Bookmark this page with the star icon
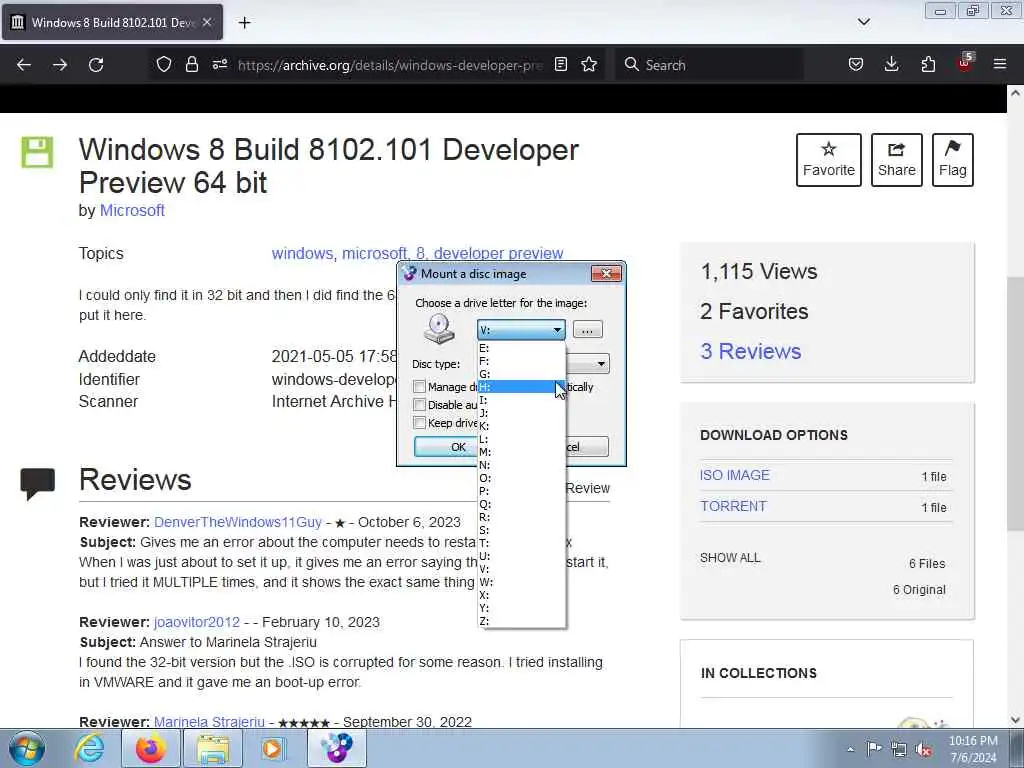The height and width of the screenshot is (768, 1024). [x=589, y=64]
